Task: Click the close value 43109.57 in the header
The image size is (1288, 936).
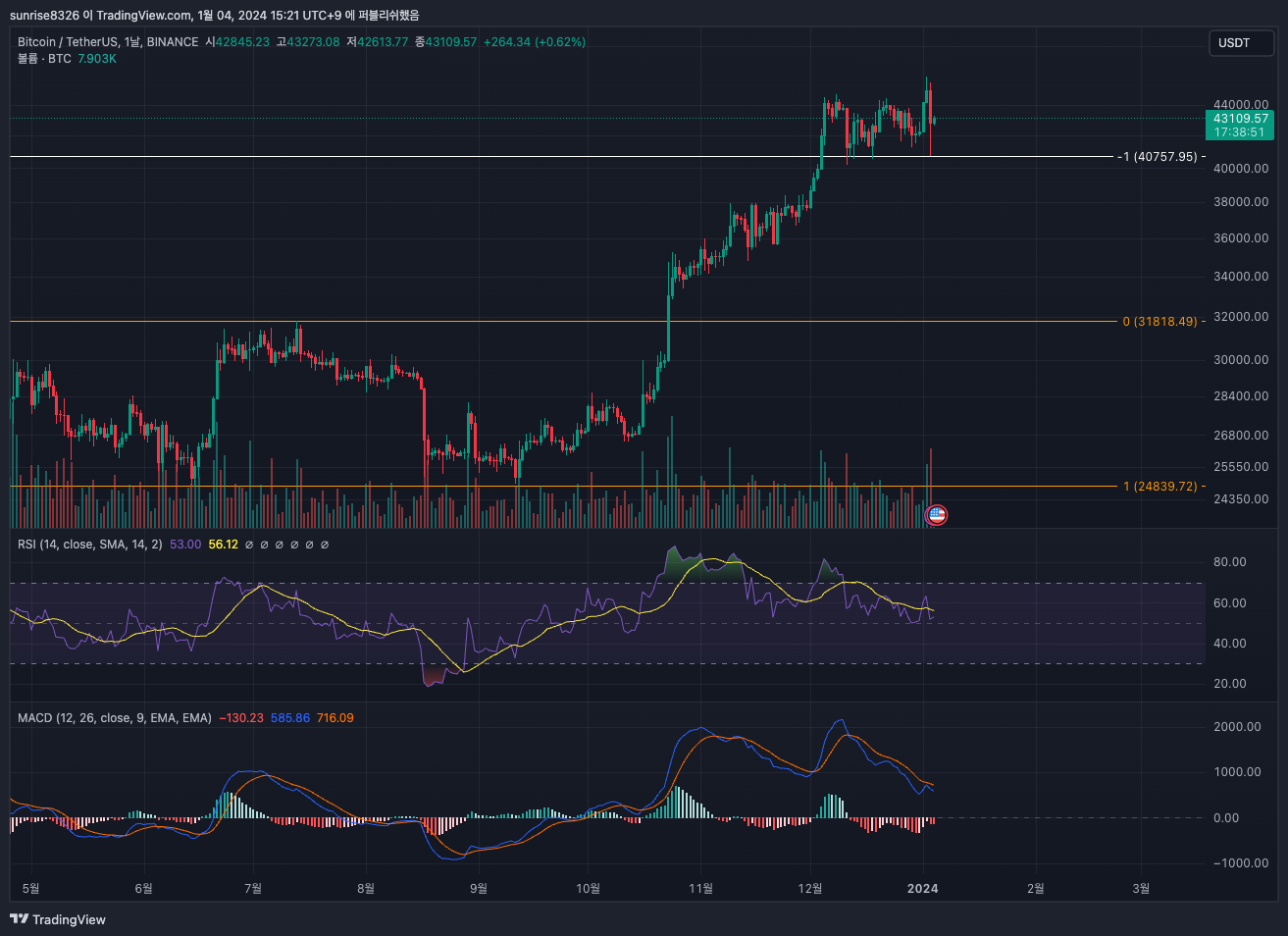Action: click(x=450, y=42)
